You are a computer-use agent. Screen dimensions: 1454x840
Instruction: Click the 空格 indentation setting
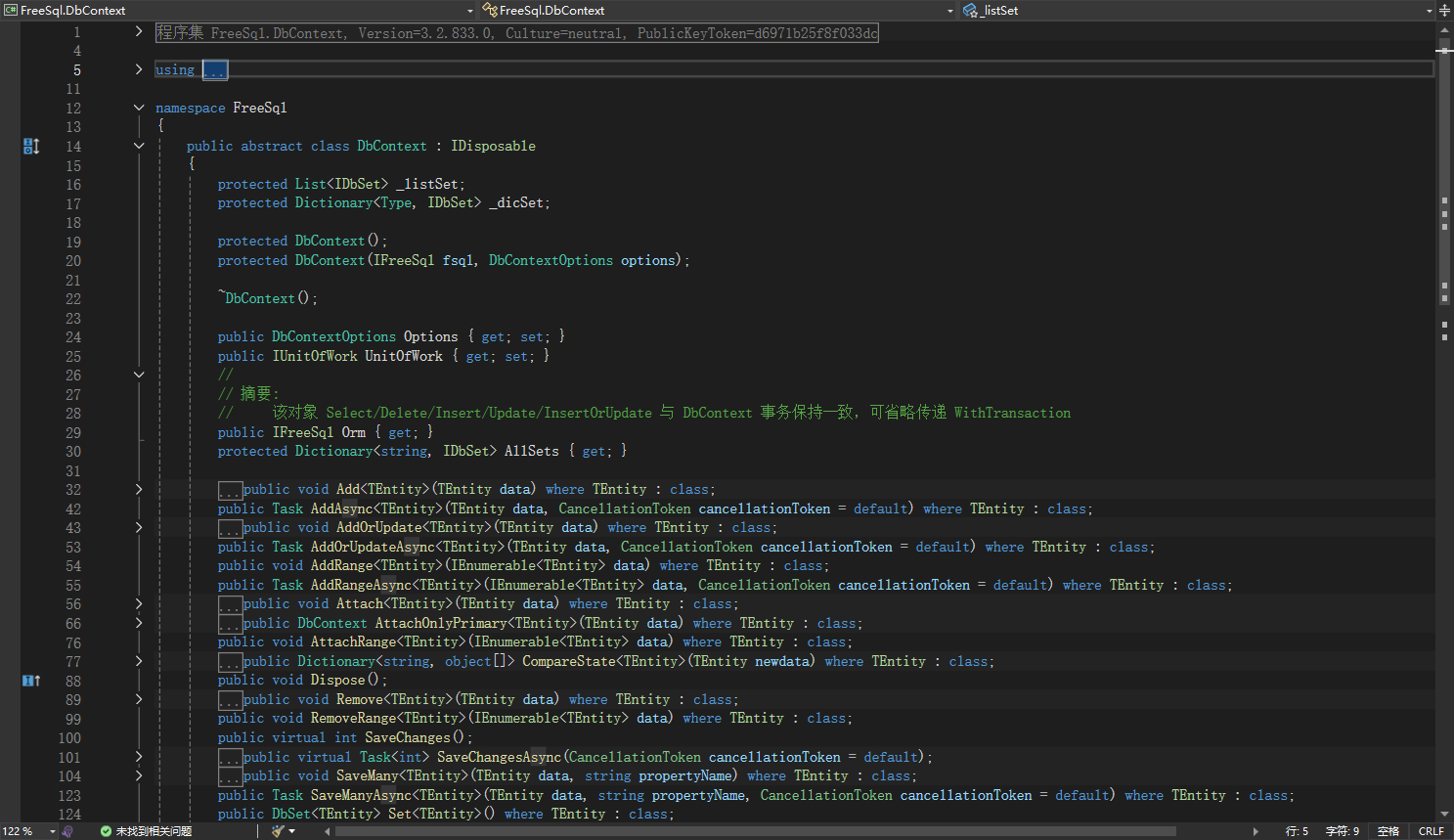1388,831
